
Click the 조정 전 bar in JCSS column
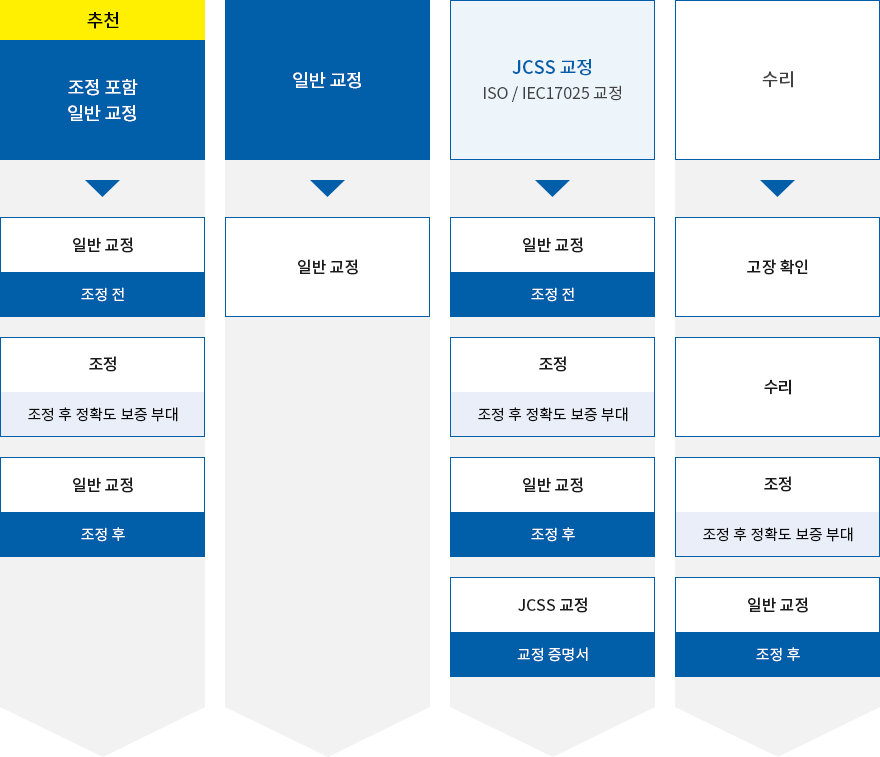(x=552, y=295)
